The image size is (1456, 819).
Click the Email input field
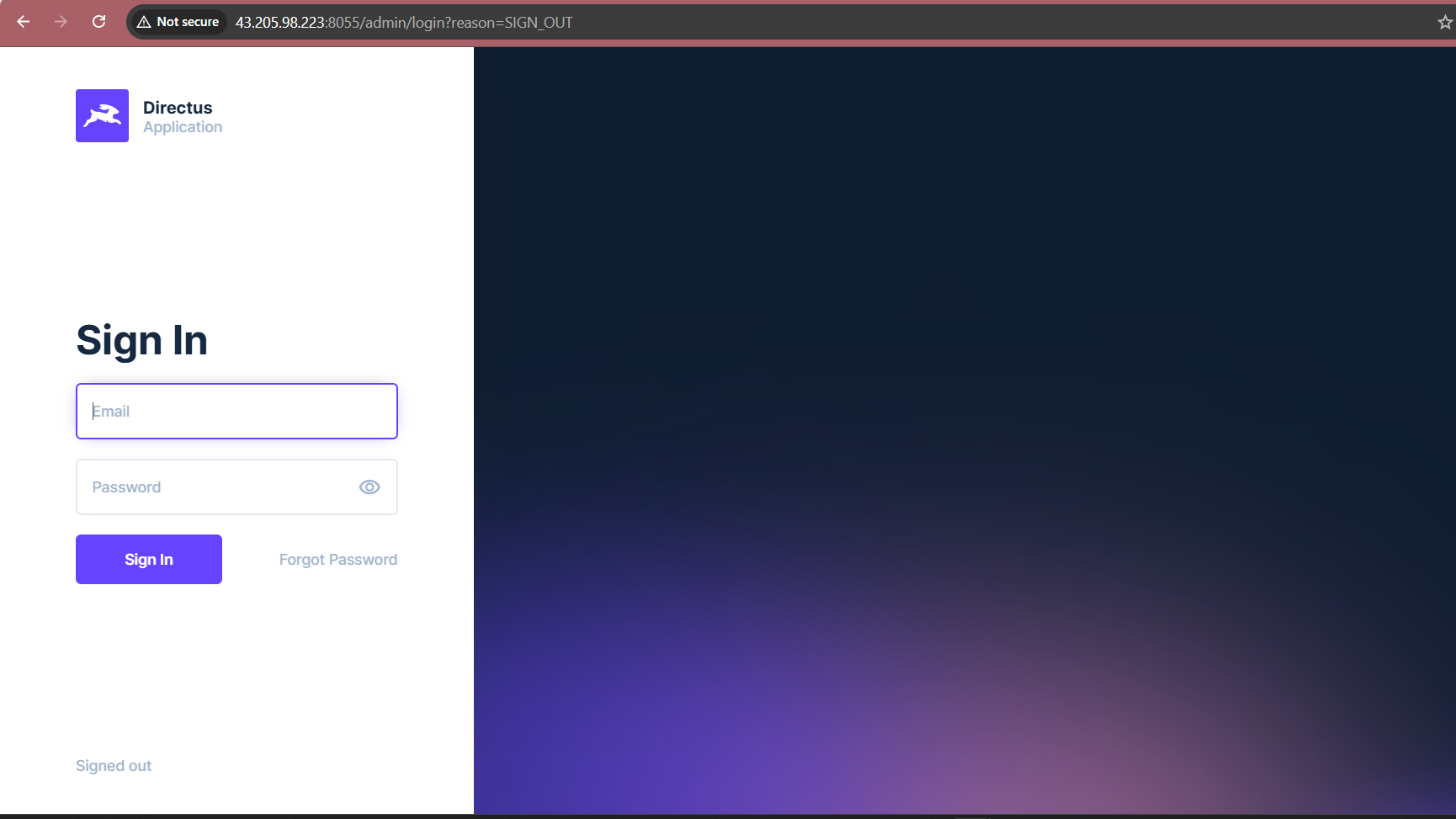pos(236,412)
